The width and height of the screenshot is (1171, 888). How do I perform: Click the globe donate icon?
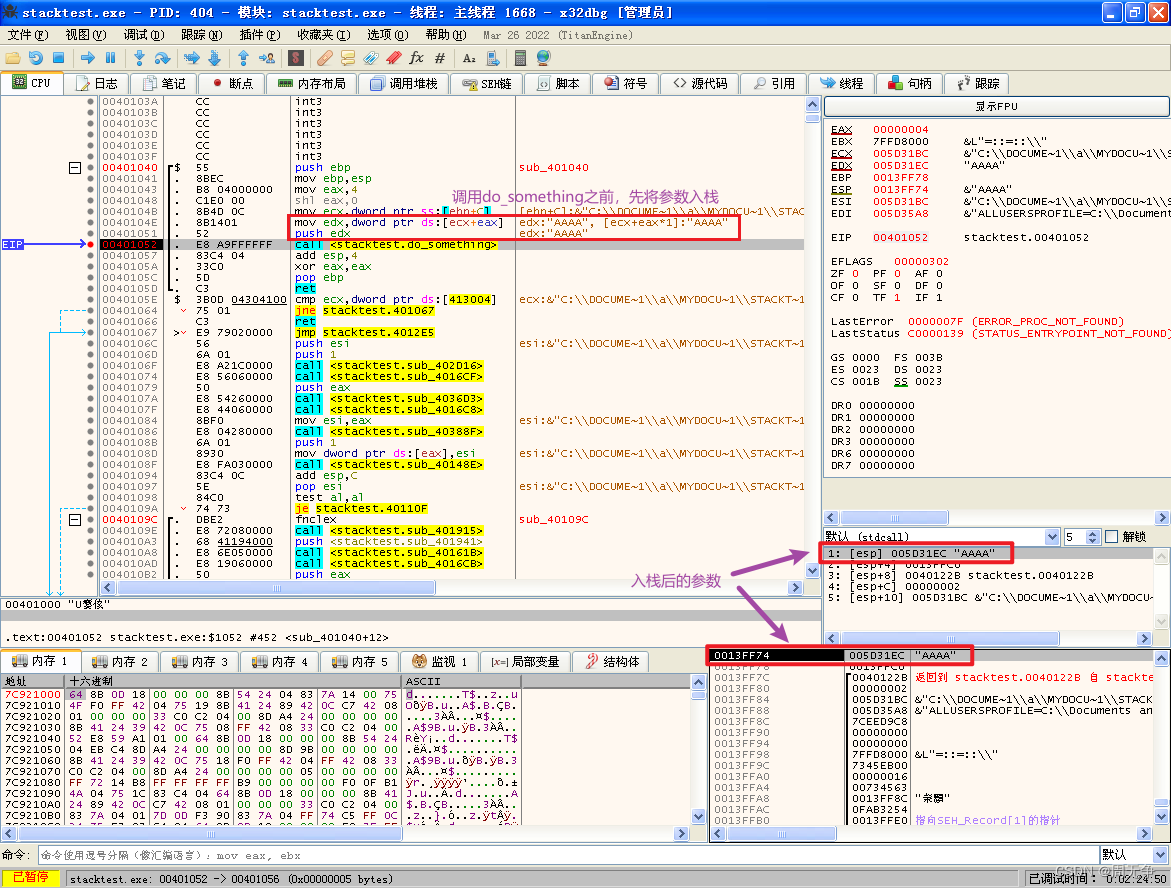[544, 58]
